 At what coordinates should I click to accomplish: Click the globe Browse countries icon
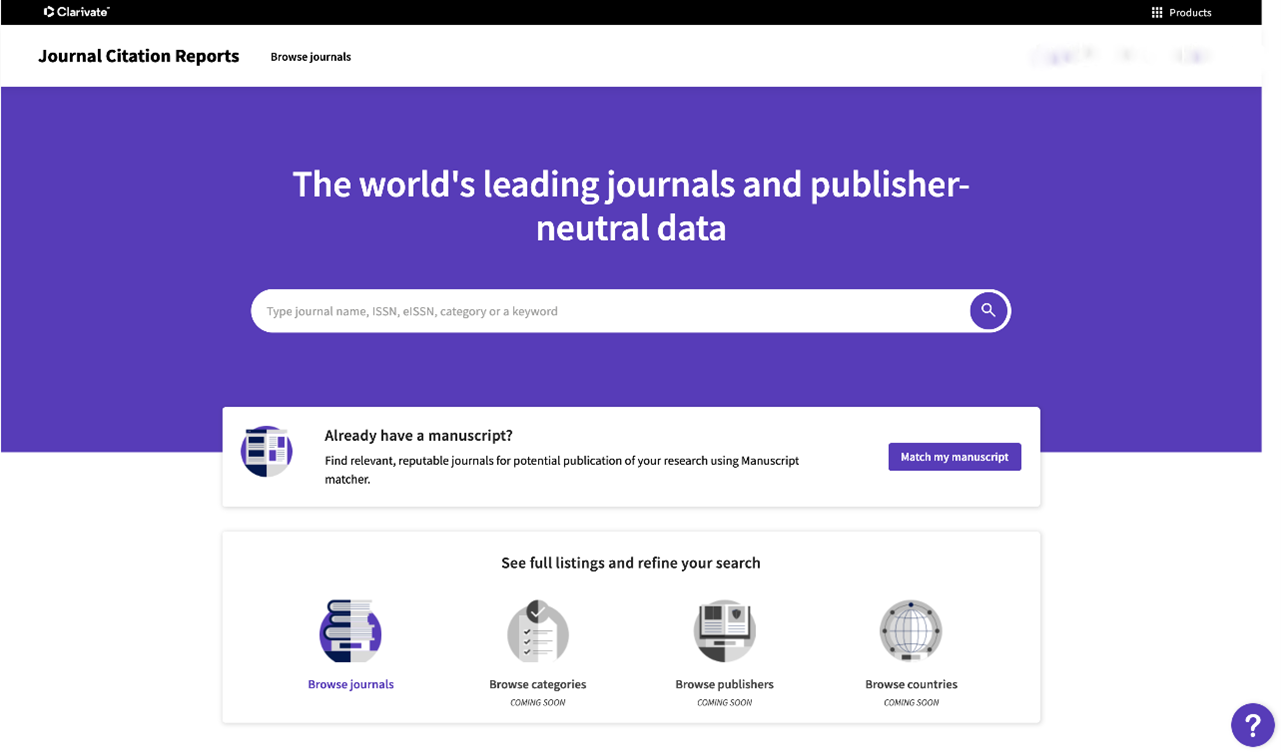911,631
